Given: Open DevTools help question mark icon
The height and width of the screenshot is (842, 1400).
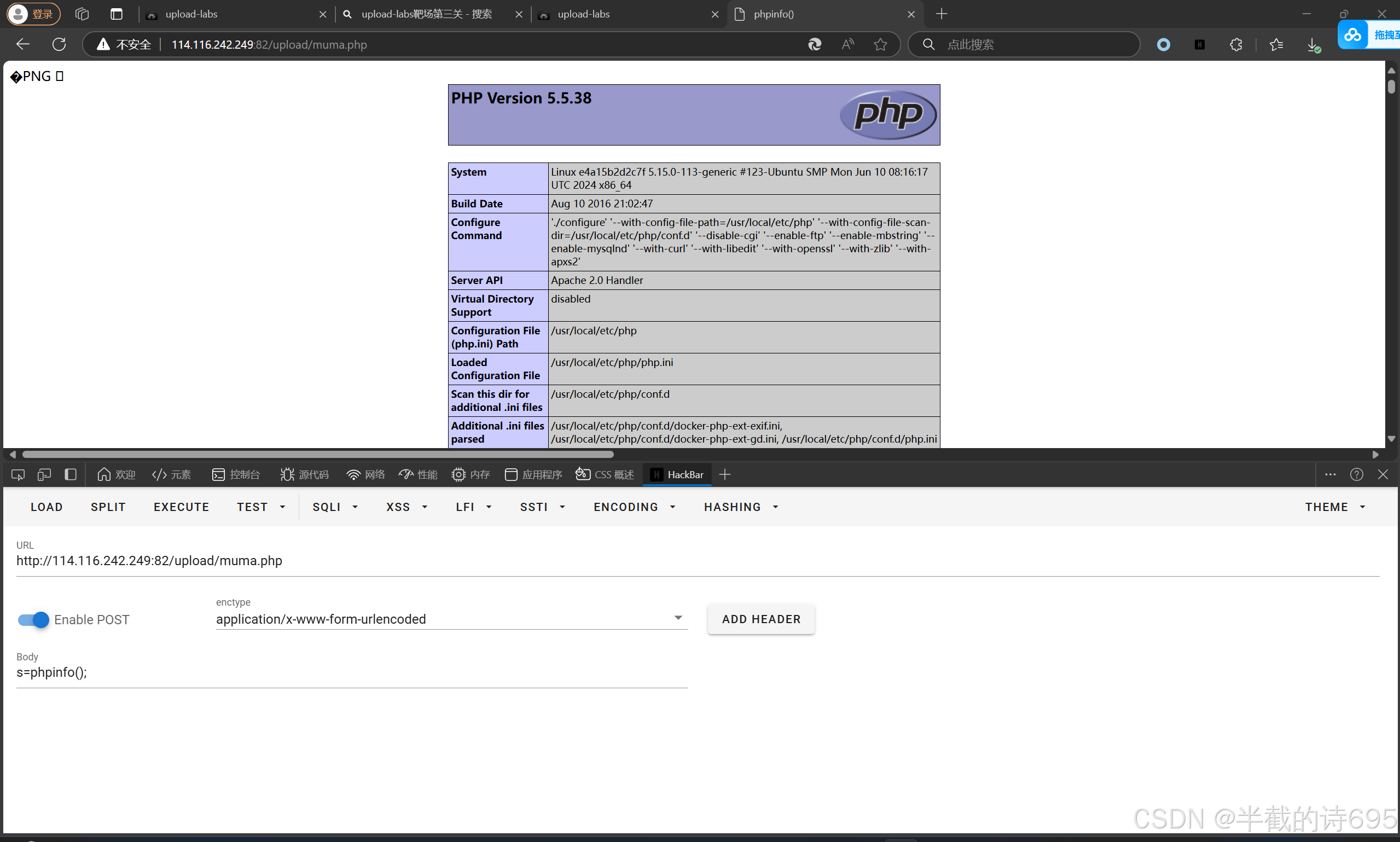Looking at the screenshot, I should tap(1356, 474).
